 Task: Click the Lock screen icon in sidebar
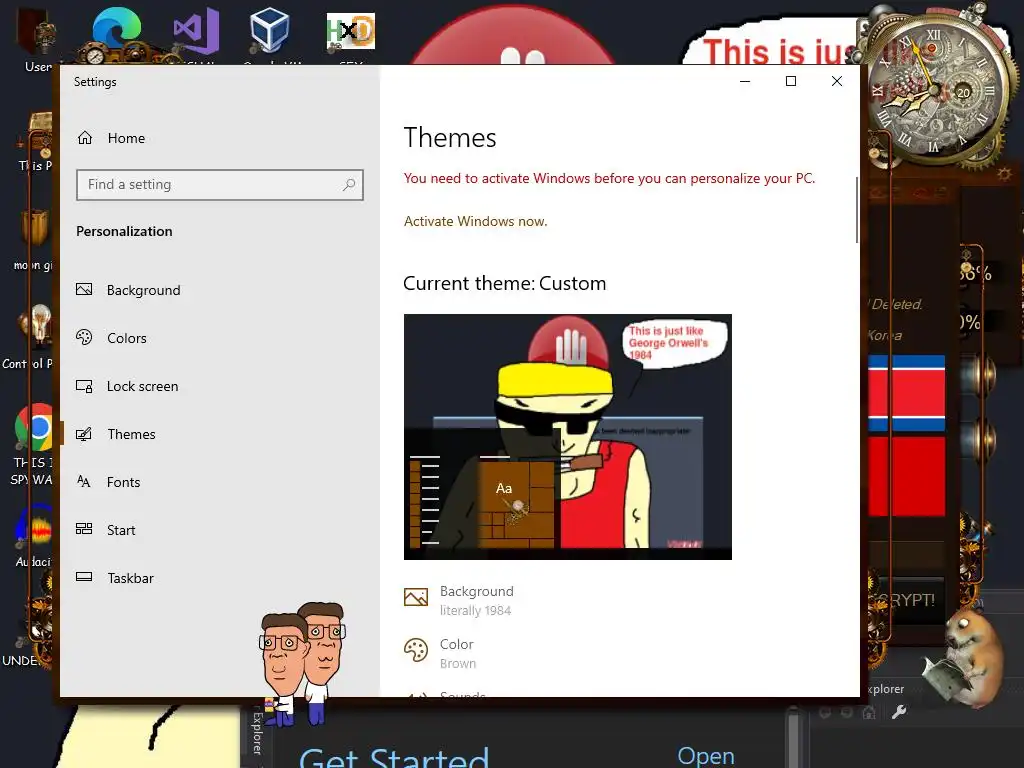point(84,386)
